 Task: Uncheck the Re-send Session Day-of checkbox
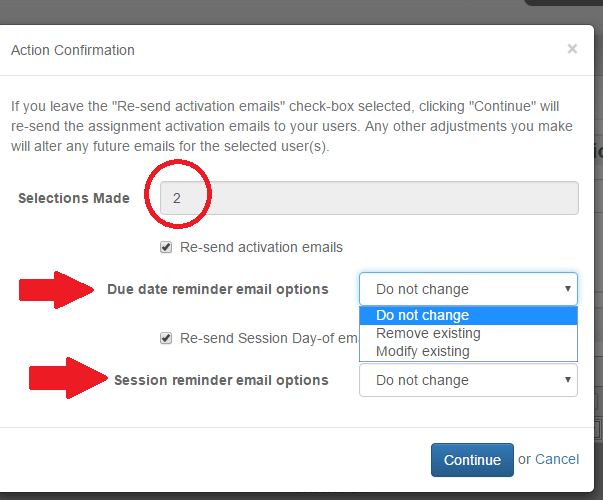point(166,338)
